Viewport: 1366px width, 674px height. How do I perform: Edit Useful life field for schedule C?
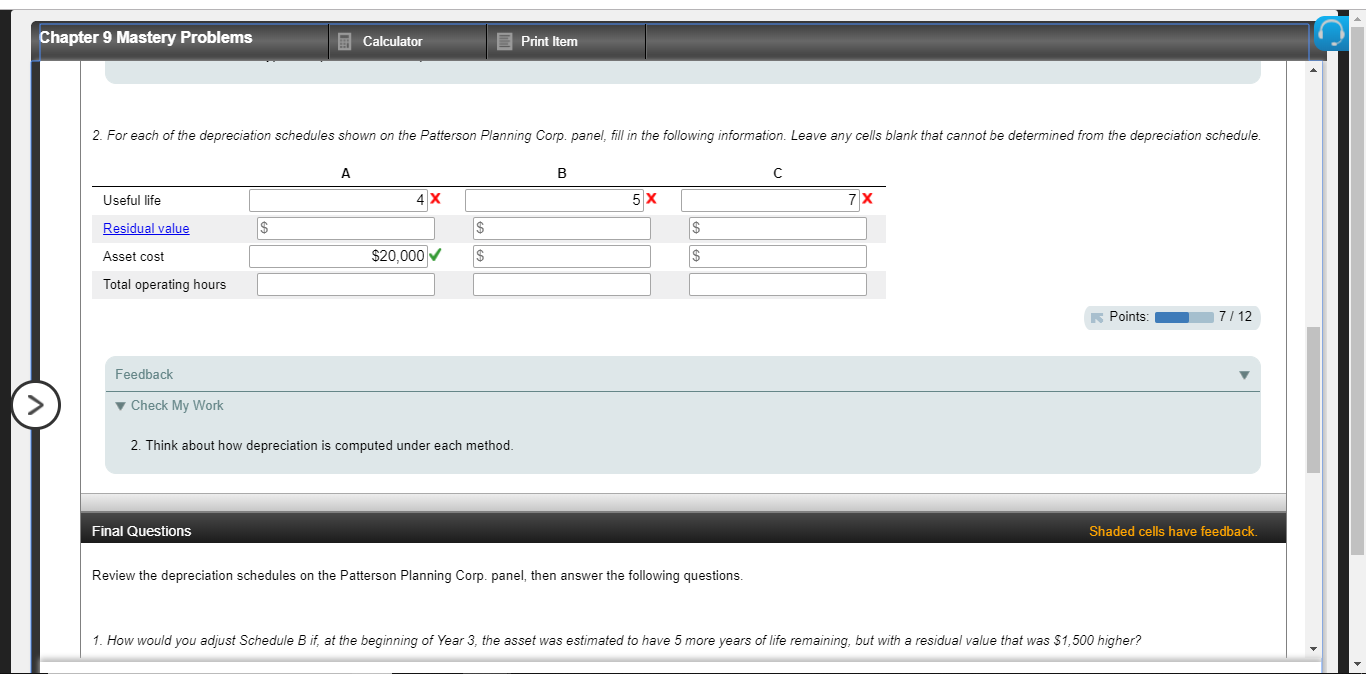[770, 200]
